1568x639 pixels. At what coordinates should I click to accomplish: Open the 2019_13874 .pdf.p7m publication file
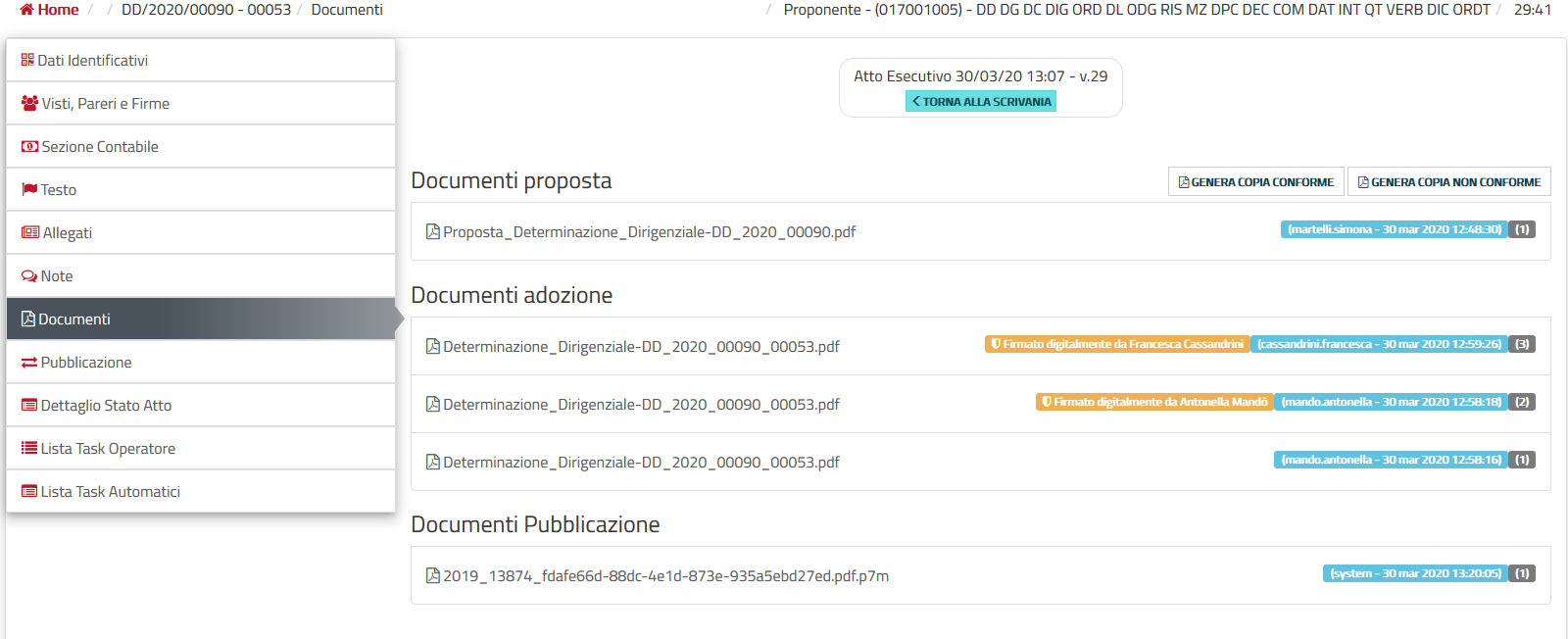665,576
